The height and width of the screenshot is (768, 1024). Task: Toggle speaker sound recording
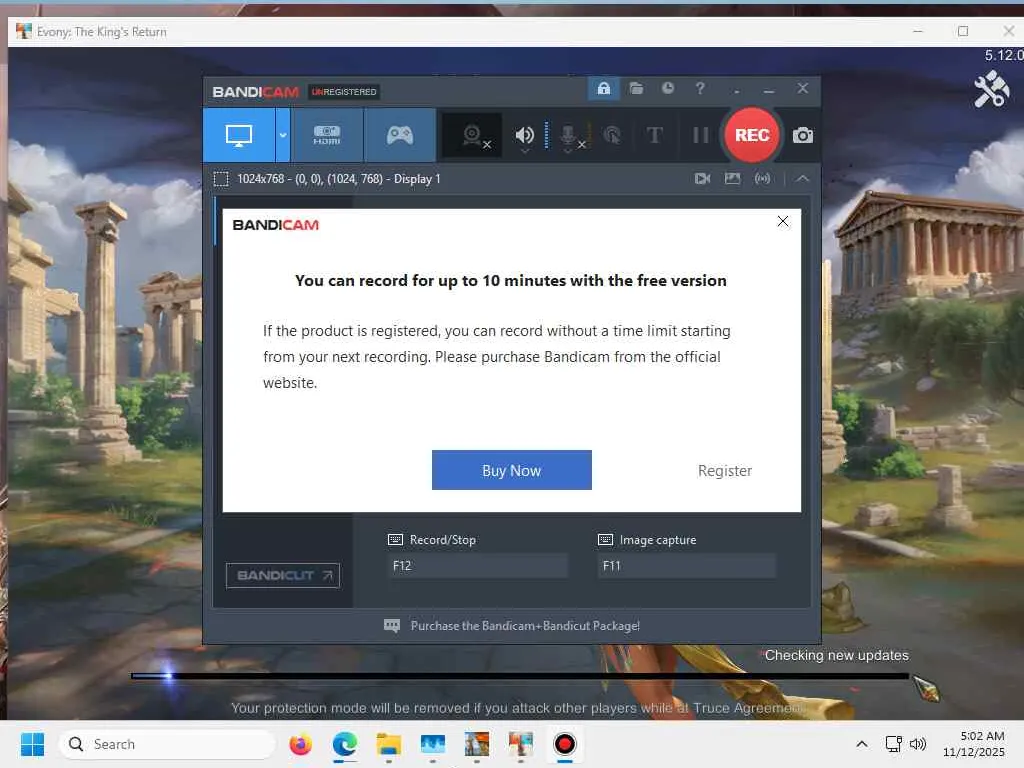click(524, 135)
